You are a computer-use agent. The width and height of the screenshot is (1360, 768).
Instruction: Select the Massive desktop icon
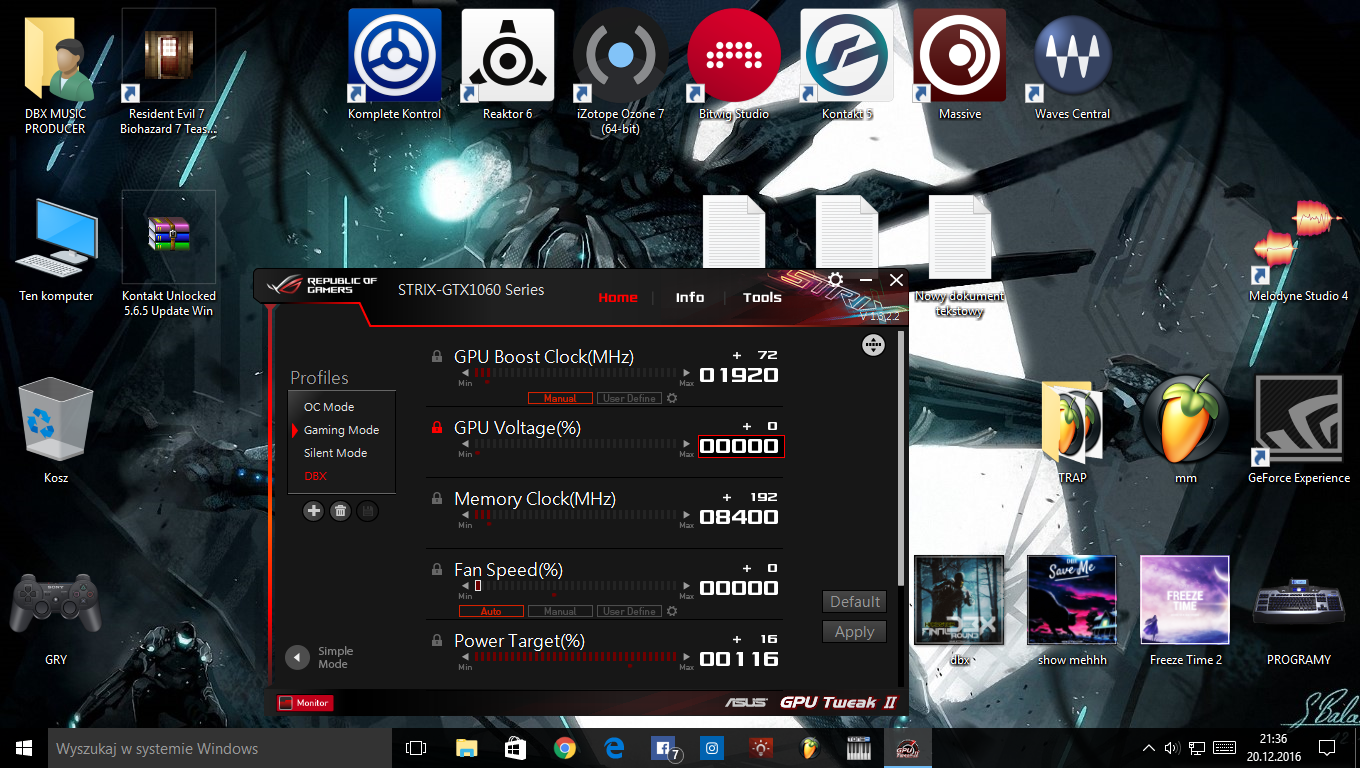[x=960, y=66]
